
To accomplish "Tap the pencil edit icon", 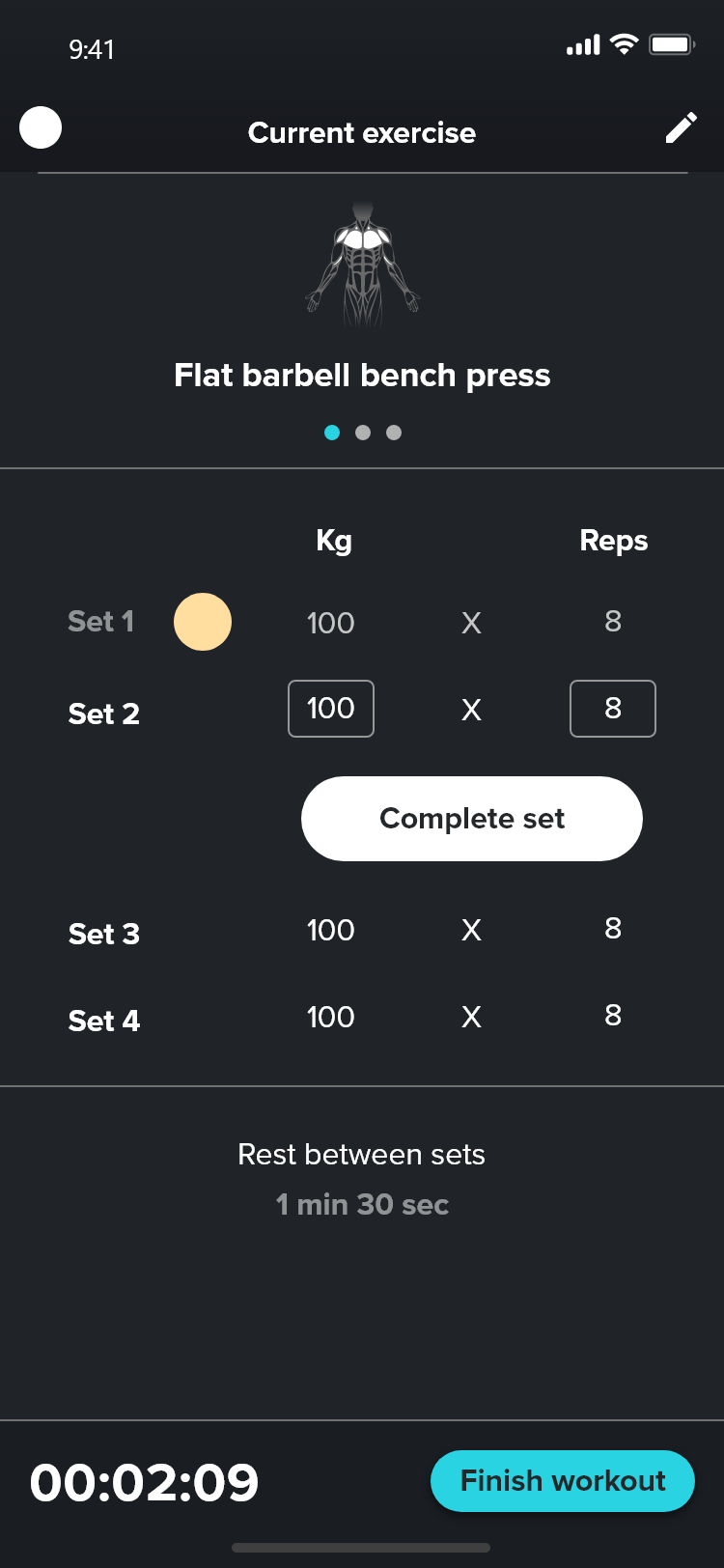I will 681,128.
